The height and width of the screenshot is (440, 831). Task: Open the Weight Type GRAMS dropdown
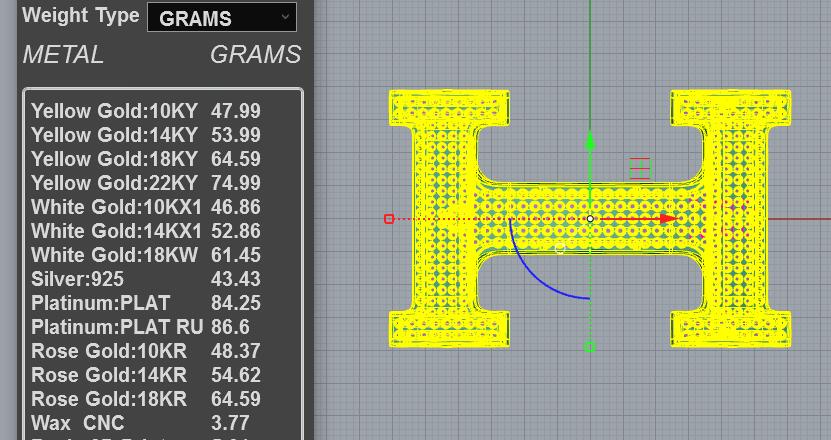pos(222,17)
